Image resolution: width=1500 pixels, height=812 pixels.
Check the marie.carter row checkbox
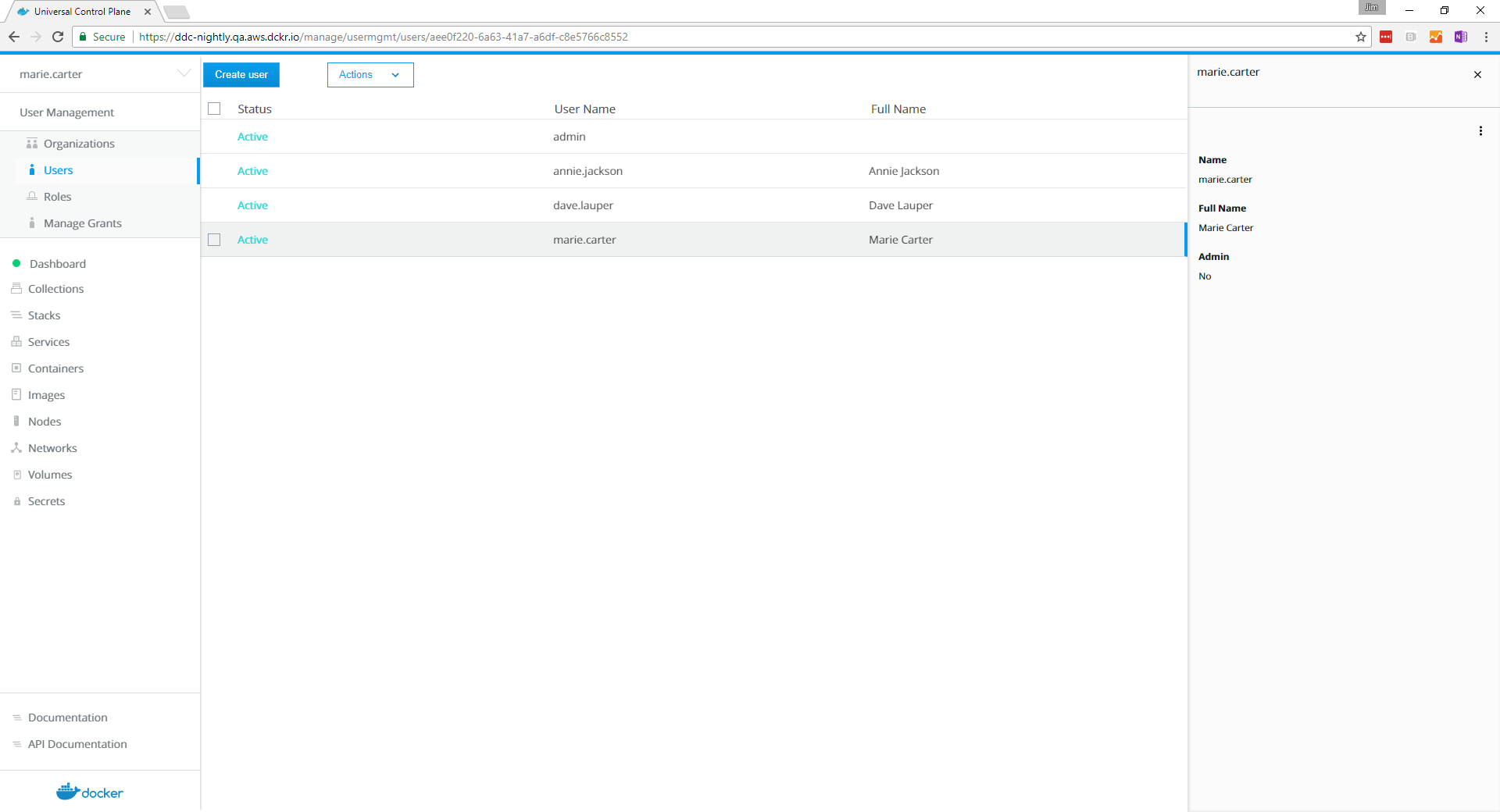pos(214,240)
